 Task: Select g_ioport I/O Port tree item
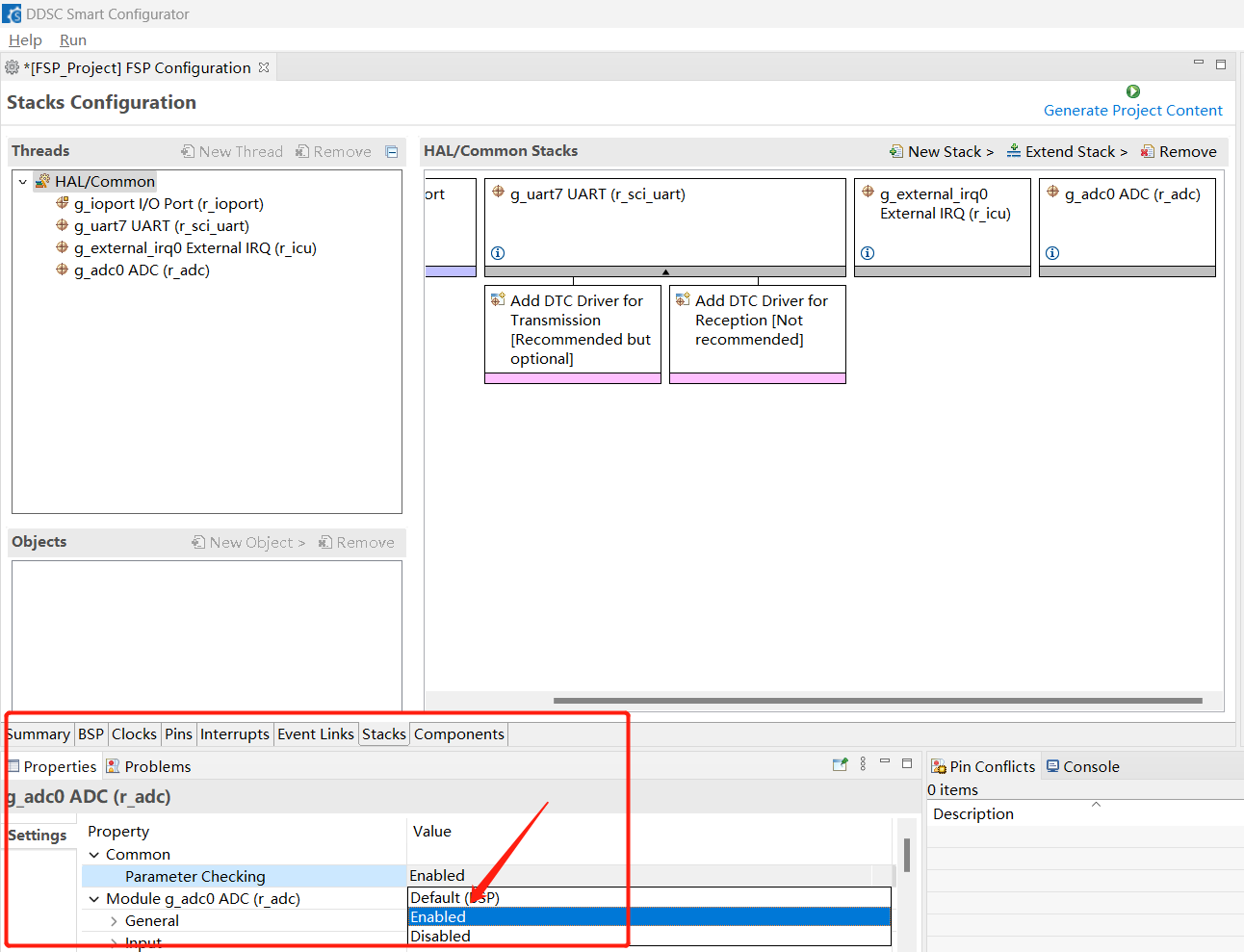point(159,203)
